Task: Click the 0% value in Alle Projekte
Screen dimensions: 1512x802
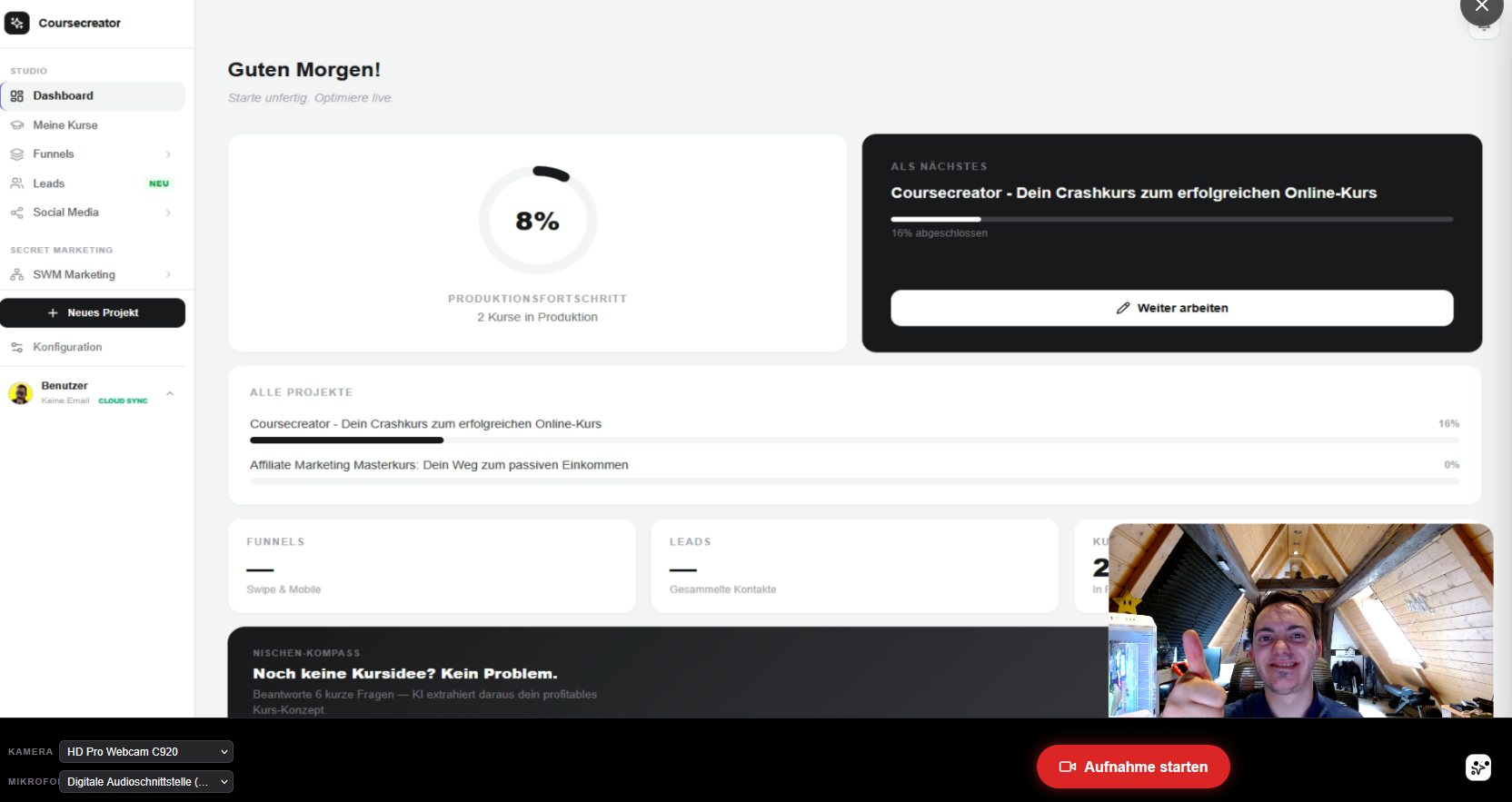Action: (1451, 465)
